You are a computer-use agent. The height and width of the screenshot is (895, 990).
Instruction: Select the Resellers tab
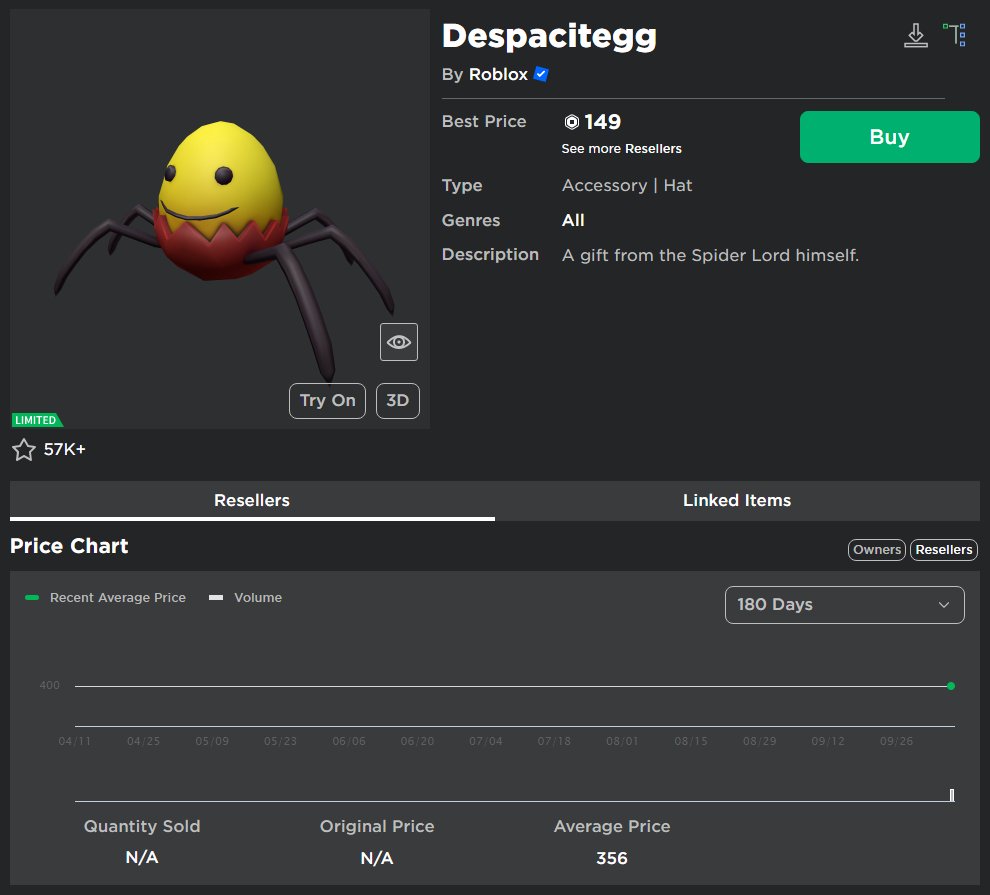coord(252,500)
